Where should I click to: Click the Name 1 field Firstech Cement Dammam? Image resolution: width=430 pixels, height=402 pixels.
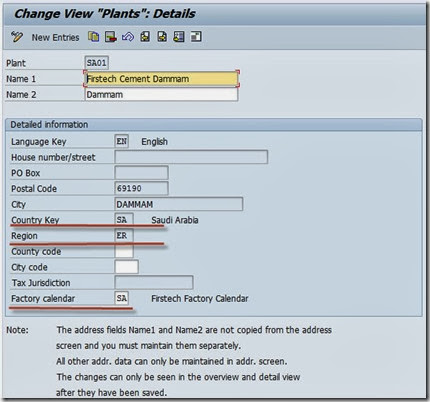tap(162, 79)
